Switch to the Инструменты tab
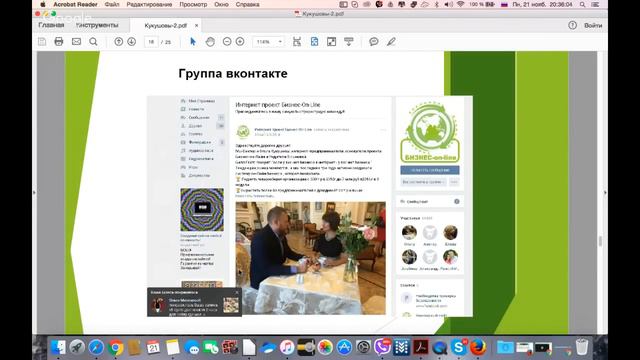The height and width of the screenshot is (360, 640). tap(97, 25)
